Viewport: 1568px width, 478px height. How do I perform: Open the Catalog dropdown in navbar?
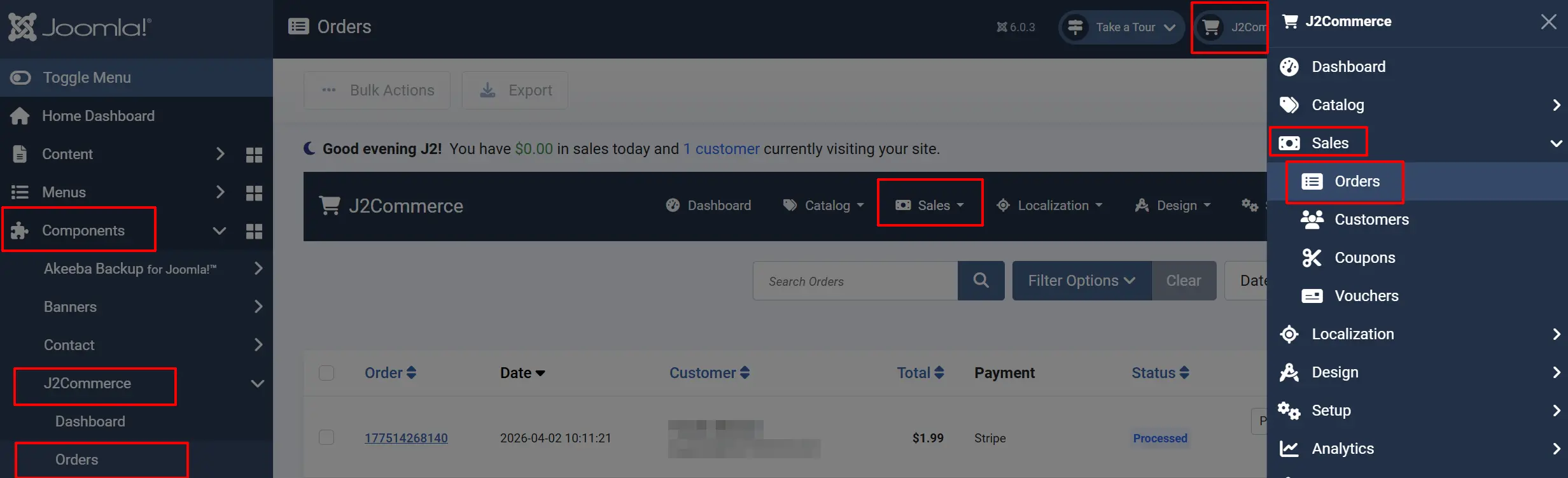coord(823,206)
